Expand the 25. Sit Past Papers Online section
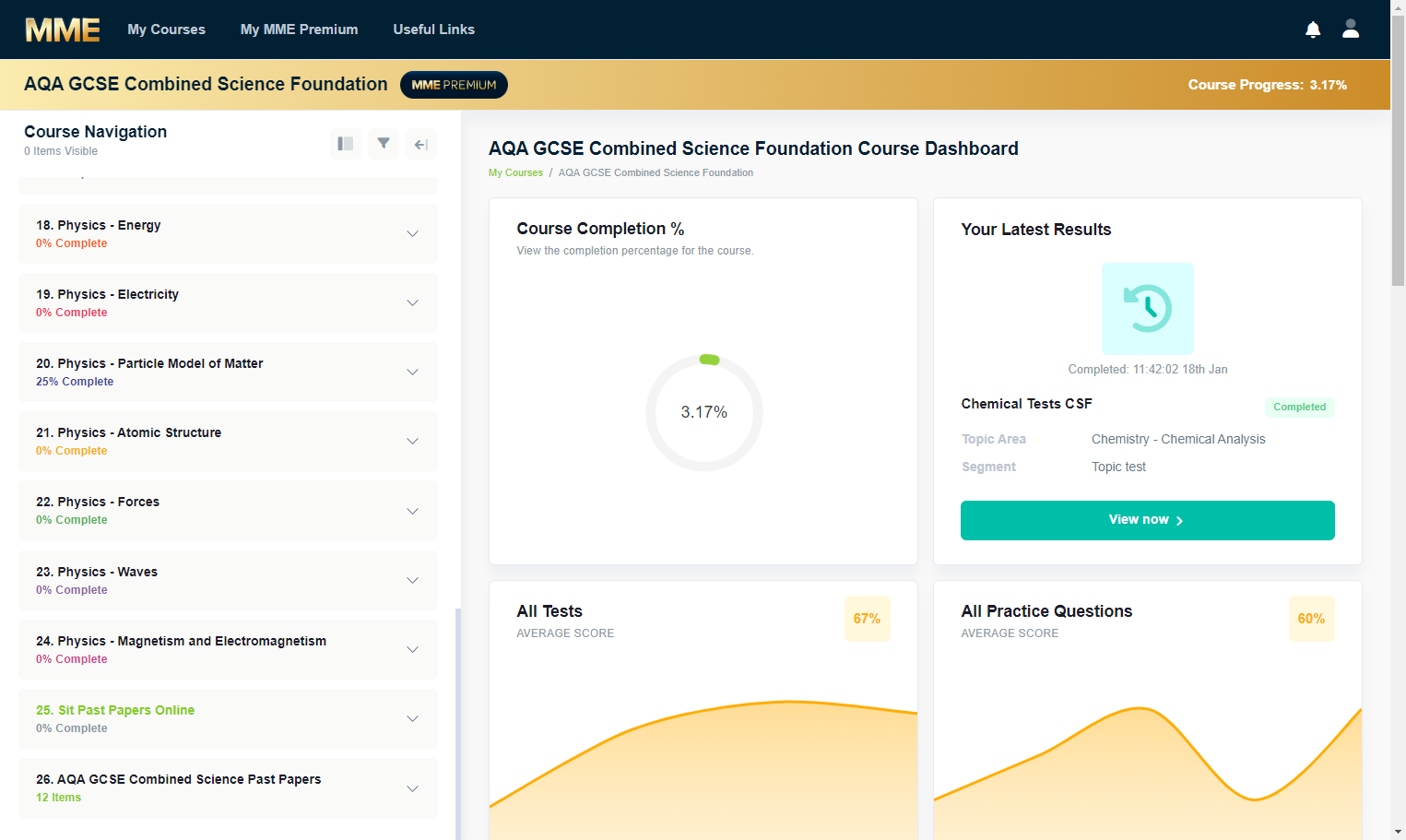The height and width of the screenshot is (840, 1406). (x=228, y=719)
